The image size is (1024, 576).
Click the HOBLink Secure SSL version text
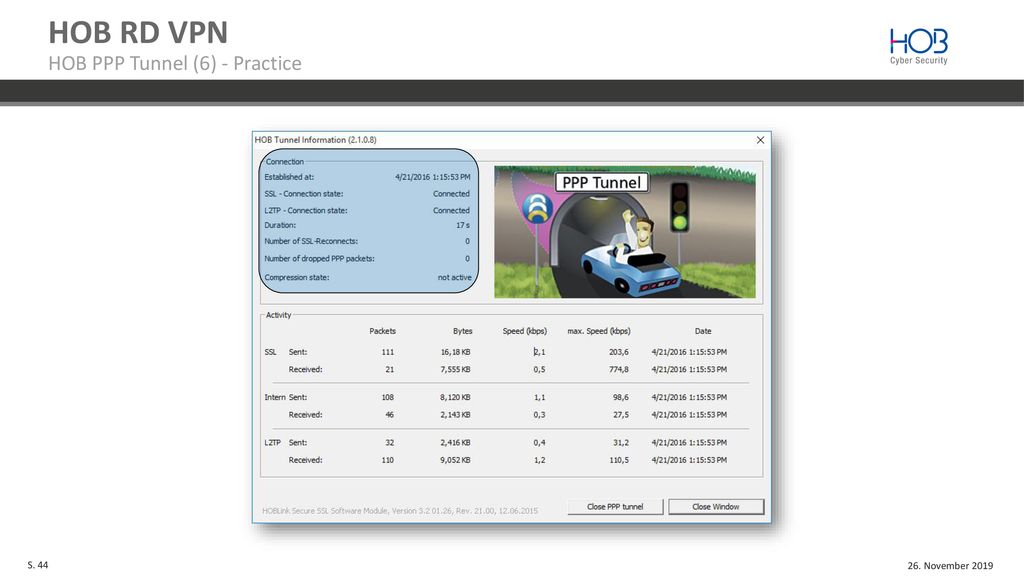pos(400,511)
